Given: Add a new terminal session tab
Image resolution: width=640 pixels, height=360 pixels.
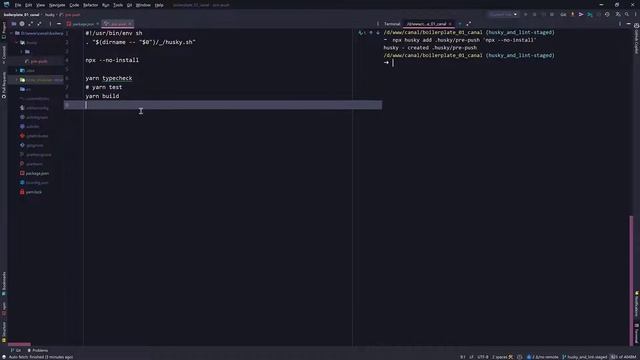Looking at the screenshot, I should click(460, 24).
